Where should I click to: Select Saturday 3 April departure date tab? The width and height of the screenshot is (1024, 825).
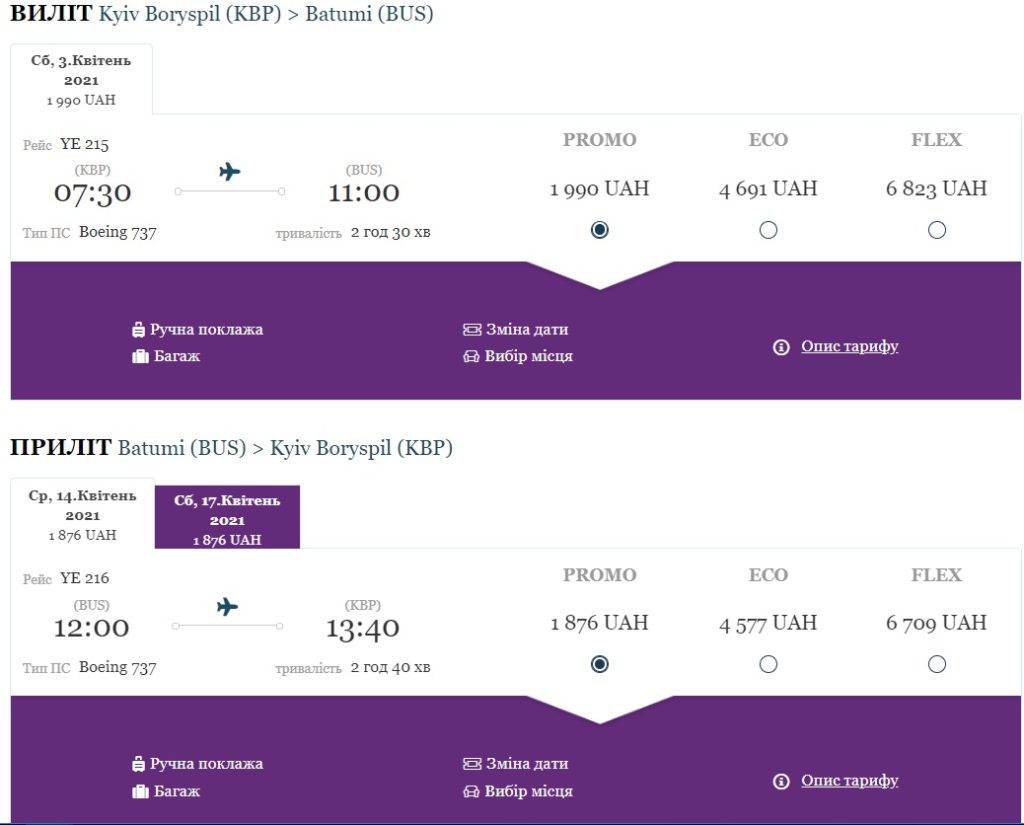click(x=81, y=80)
